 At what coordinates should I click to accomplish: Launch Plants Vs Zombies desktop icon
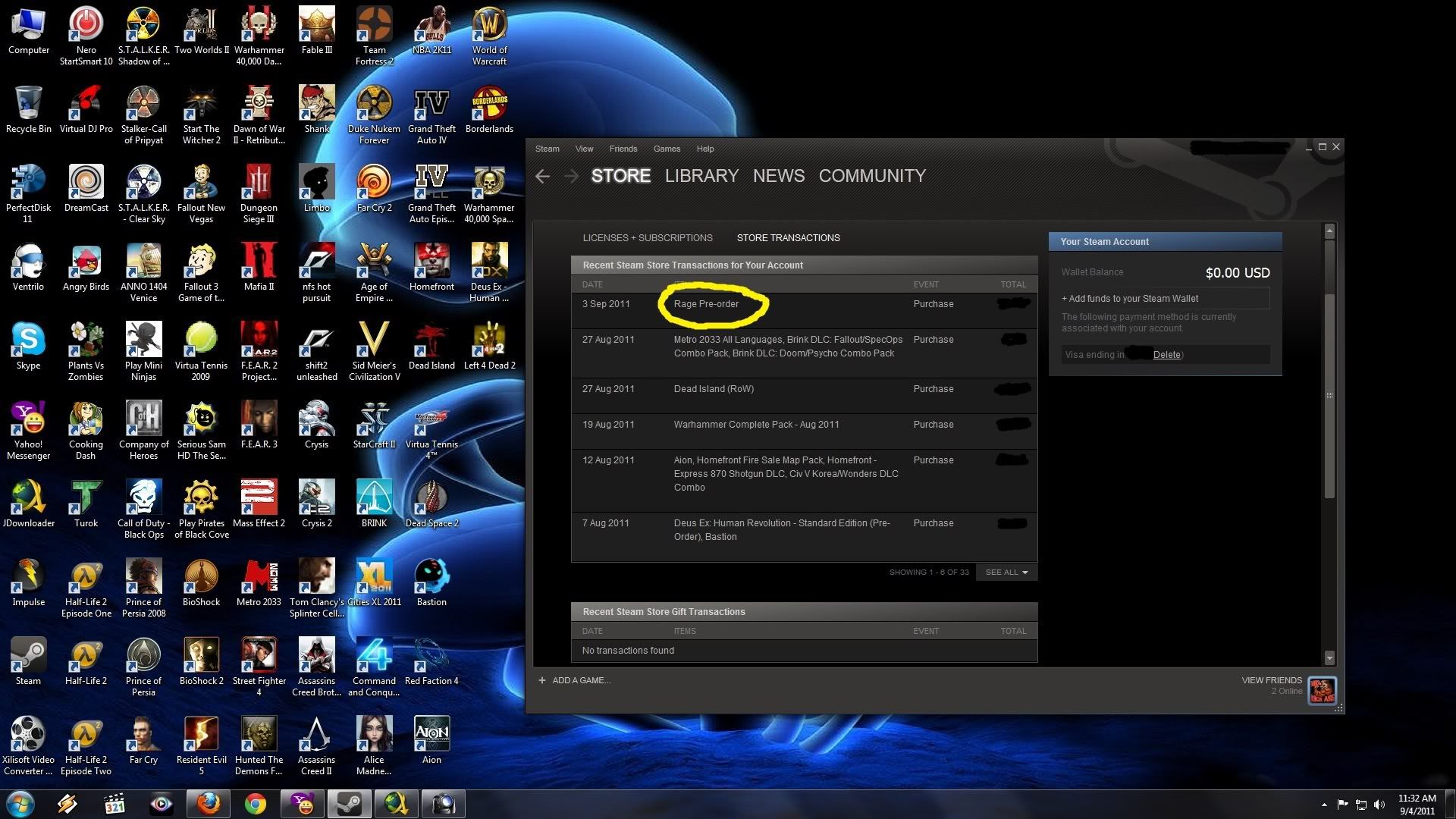point(86,351)
